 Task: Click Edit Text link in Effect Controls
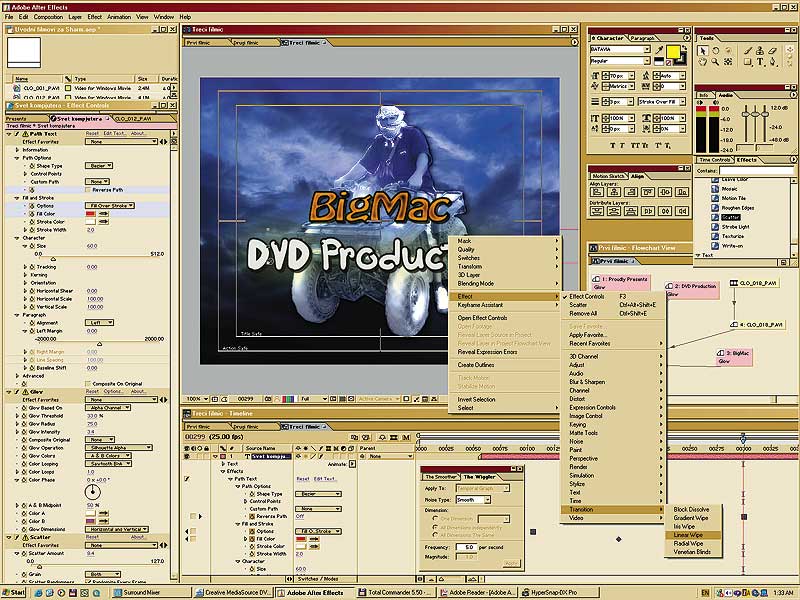click(x=114, y=134)
